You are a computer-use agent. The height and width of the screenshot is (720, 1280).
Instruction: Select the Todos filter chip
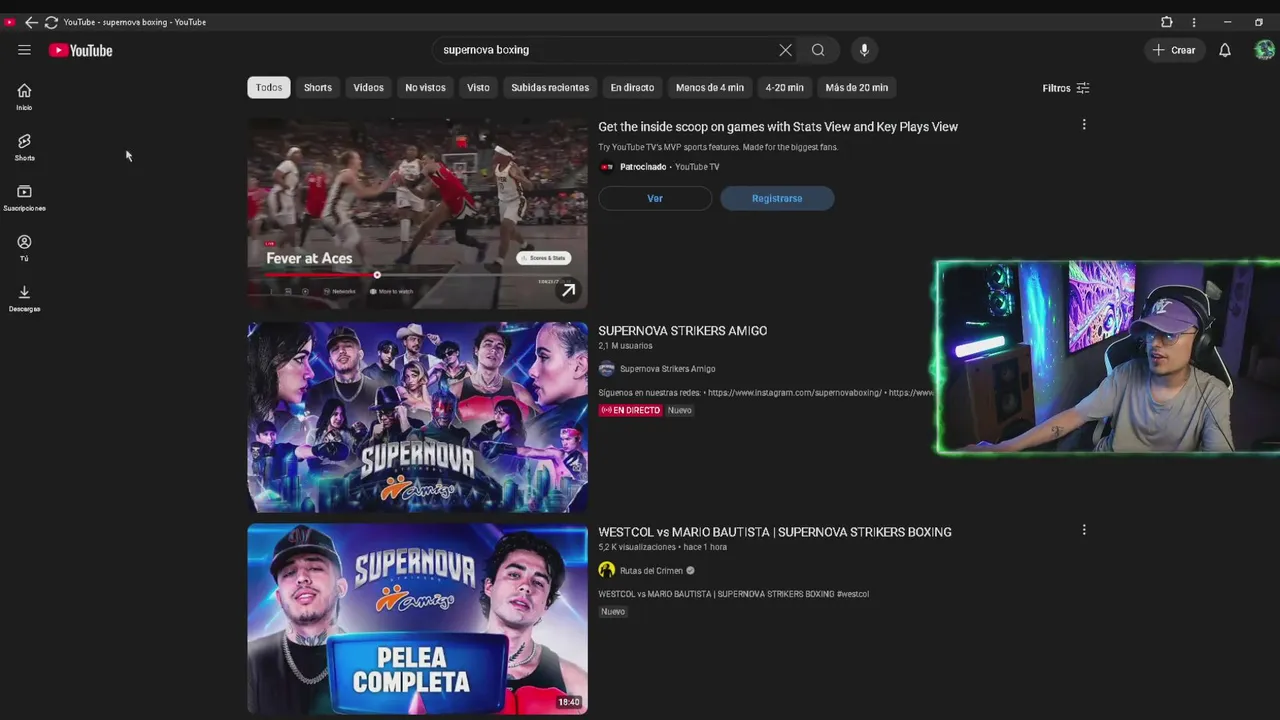pos(269,88)
